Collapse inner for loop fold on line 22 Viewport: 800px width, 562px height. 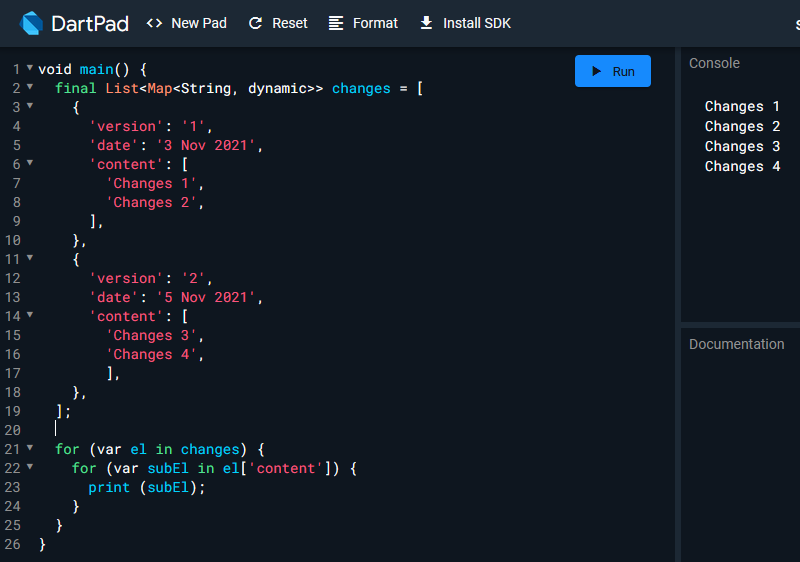click(x=30, y=467)
